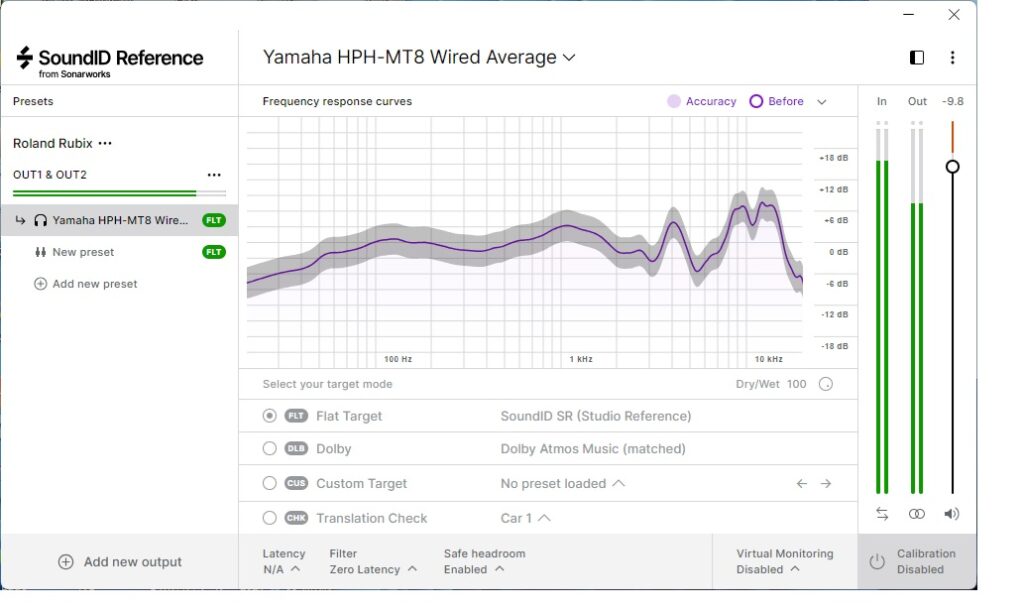Viewport: 1024px width, 611px height.
Task: Mute output using the speaker icon
Action: [951, 514]
